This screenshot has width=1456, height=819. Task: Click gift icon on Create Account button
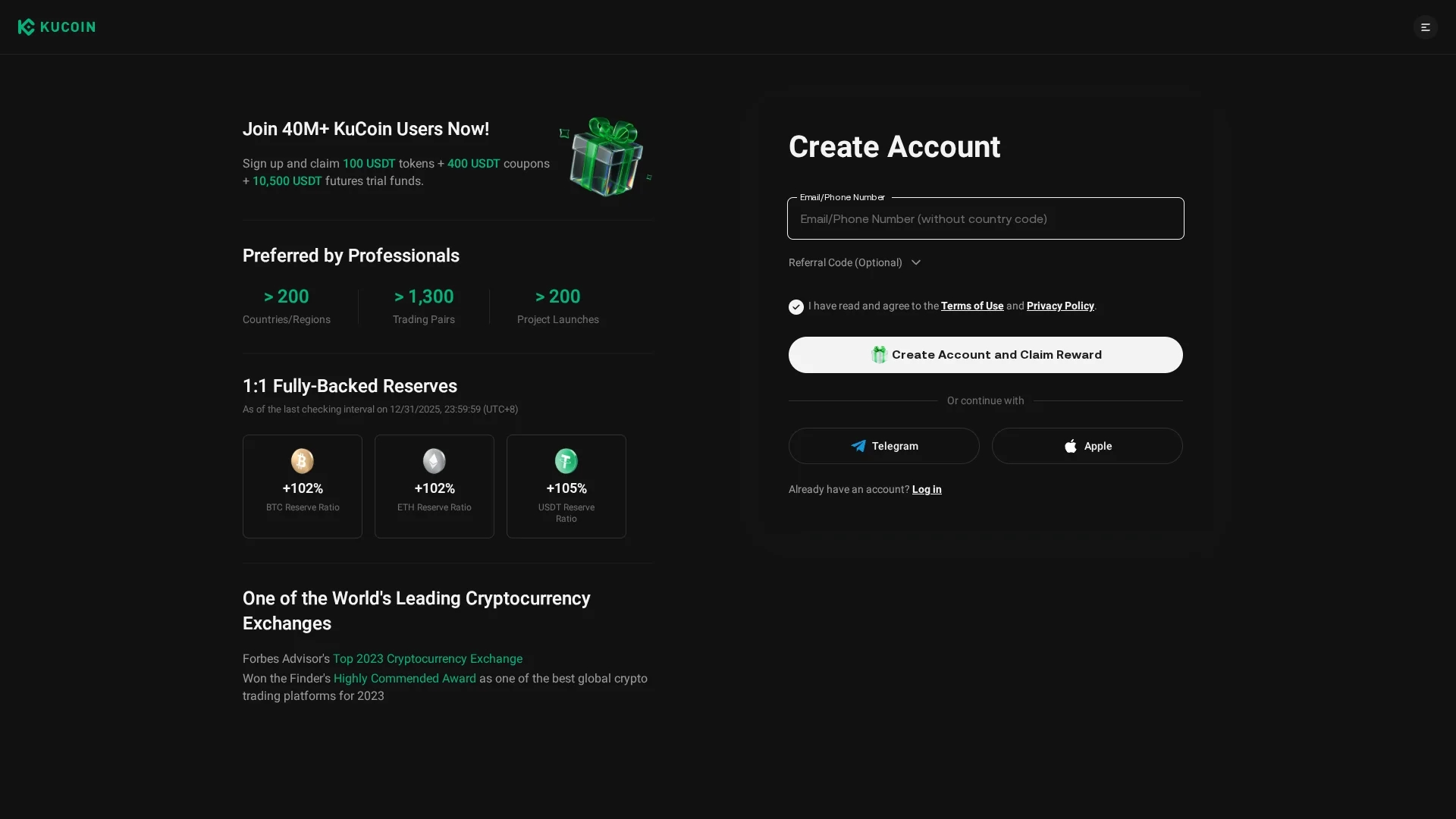tap(879, 354)
